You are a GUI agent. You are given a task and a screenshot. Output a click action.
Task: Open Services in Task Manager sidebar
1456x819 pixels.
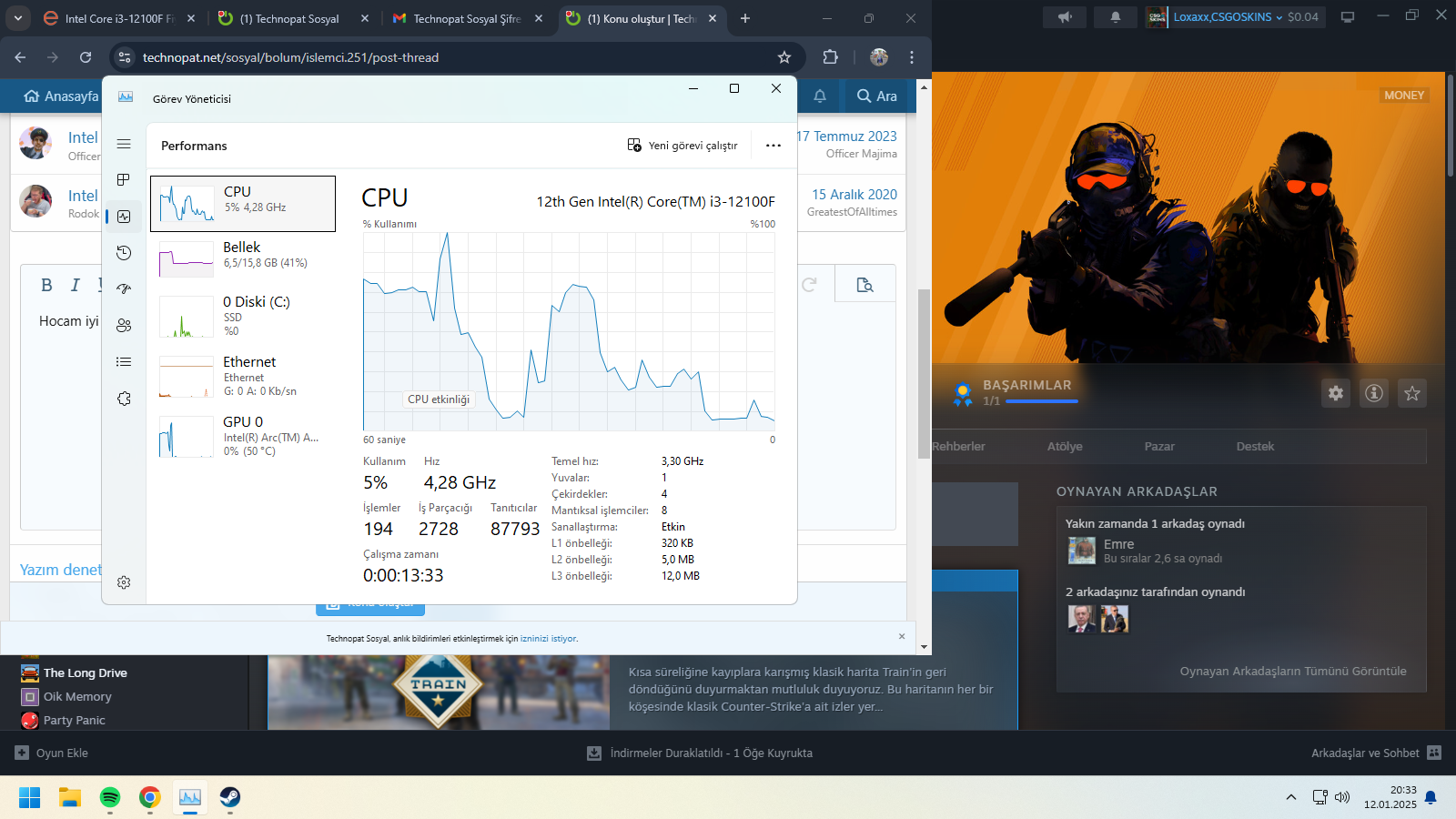[x=124, y=399]
